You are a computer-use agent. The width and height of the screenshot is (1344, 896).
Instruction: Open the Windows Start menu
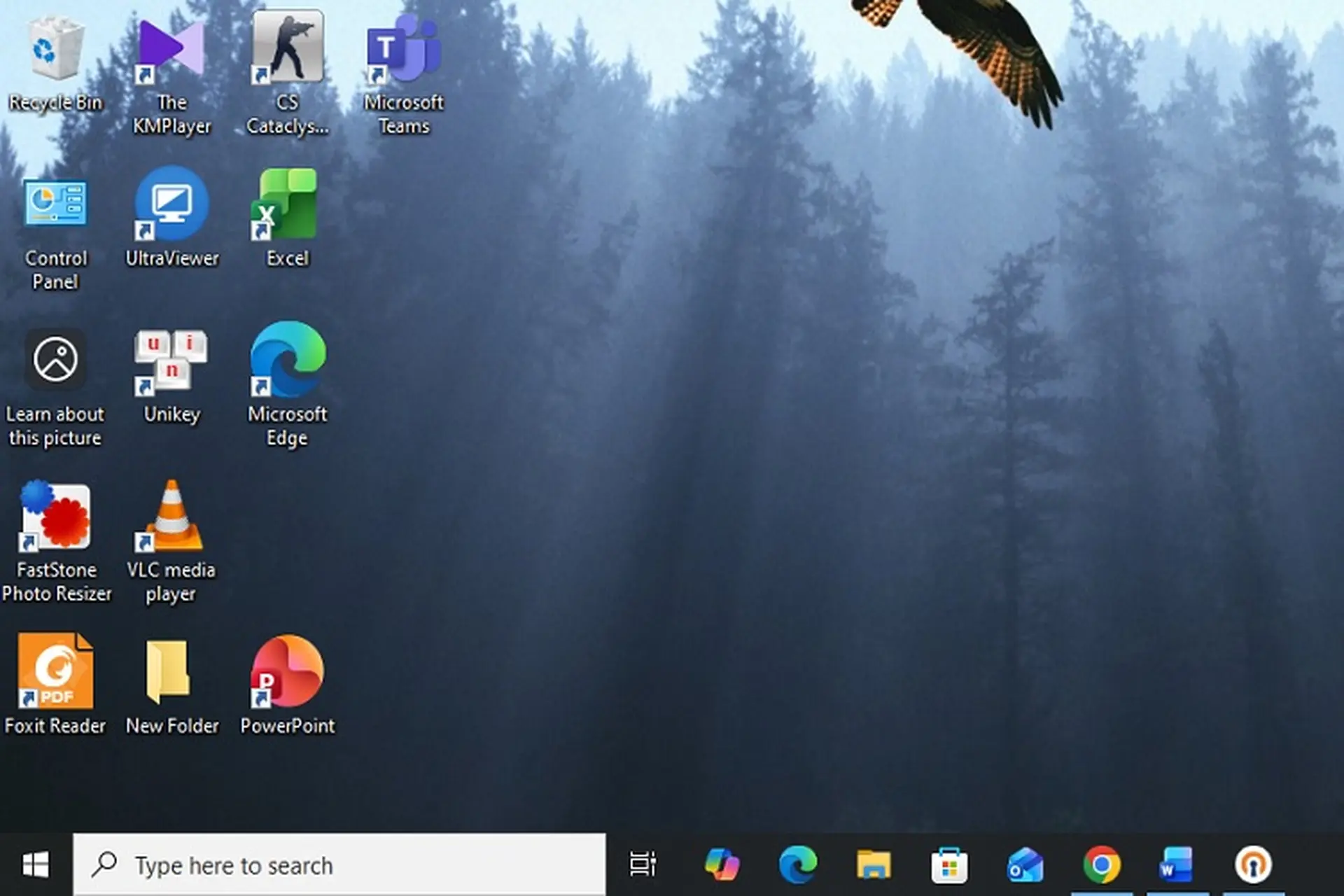(x=36, y=864)
